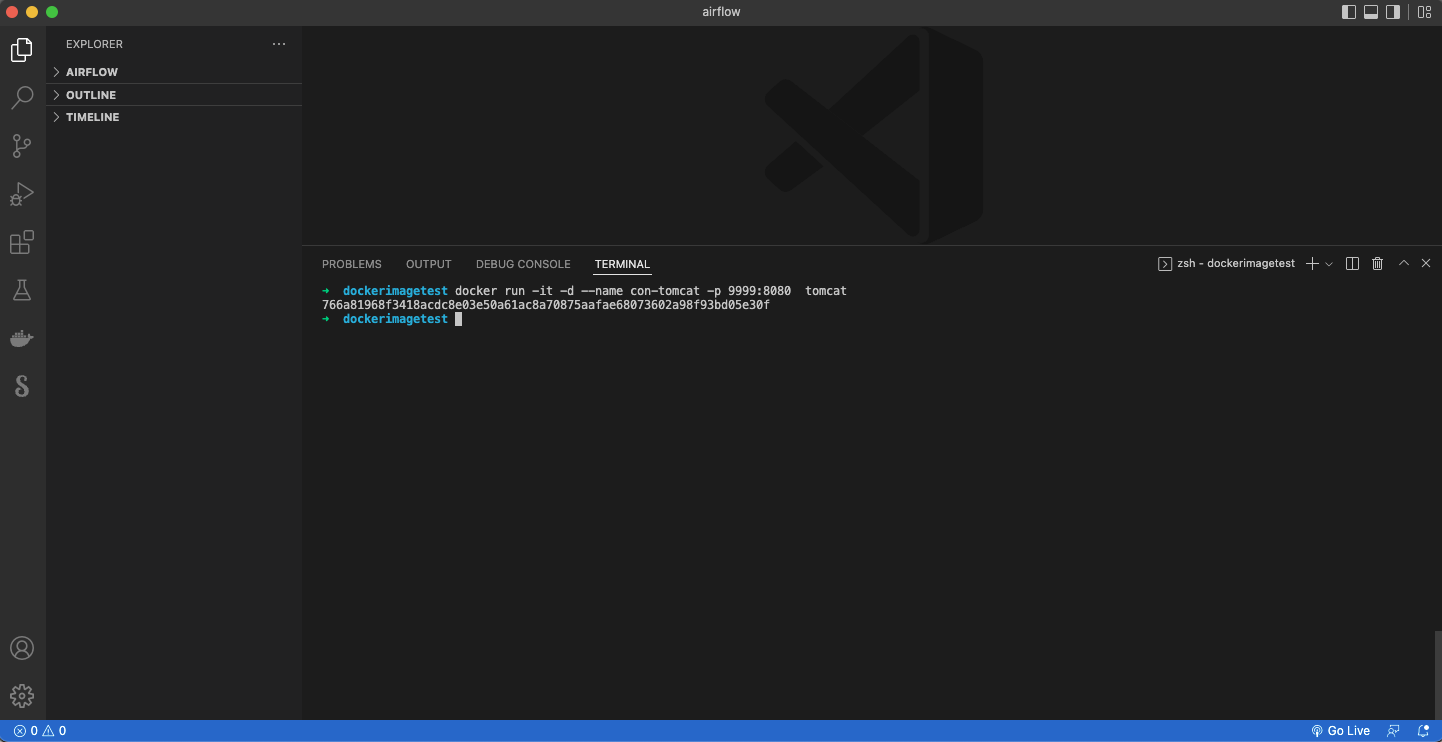Open notifications bell in status bar
Viewport: 1442px width, 742px height.
point(1423,731)
